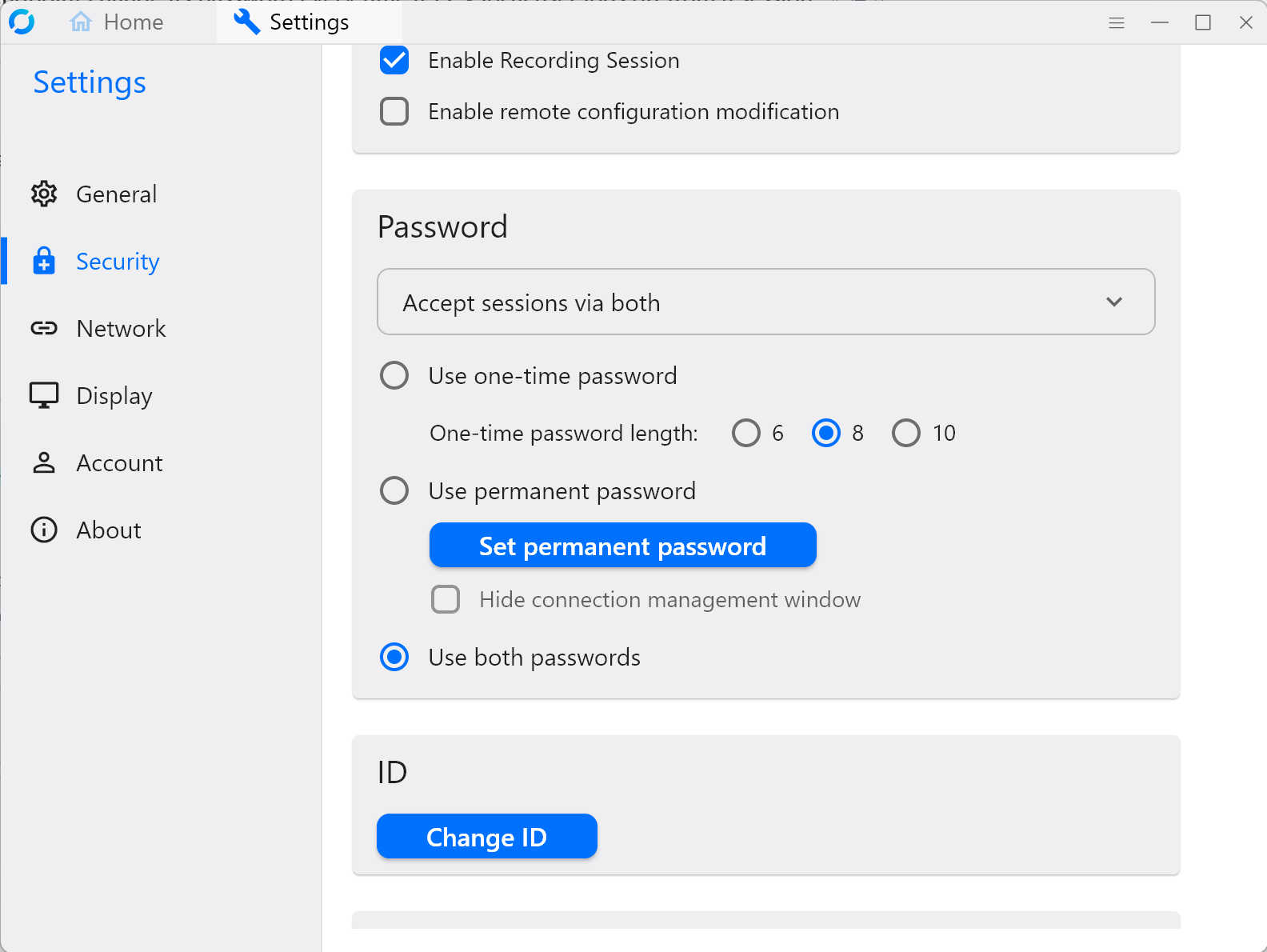1267x952 pixels.
Task: Open Display settings via monitor icon
Action: [x=44, y=395]
